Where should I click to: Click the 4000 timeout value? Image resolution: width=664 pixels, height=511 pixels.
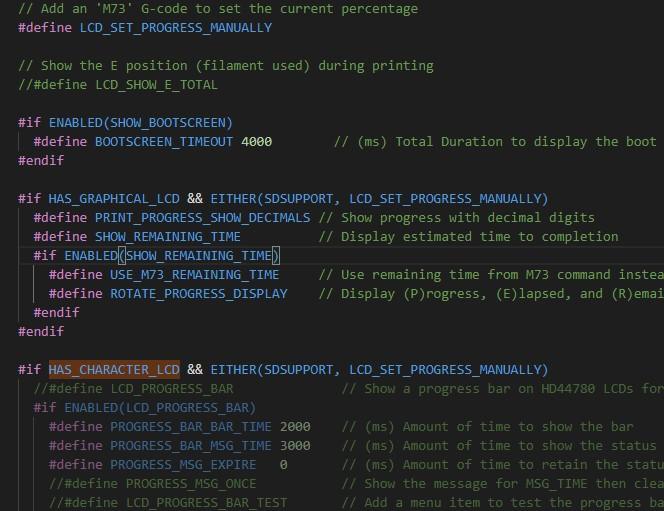256,142
